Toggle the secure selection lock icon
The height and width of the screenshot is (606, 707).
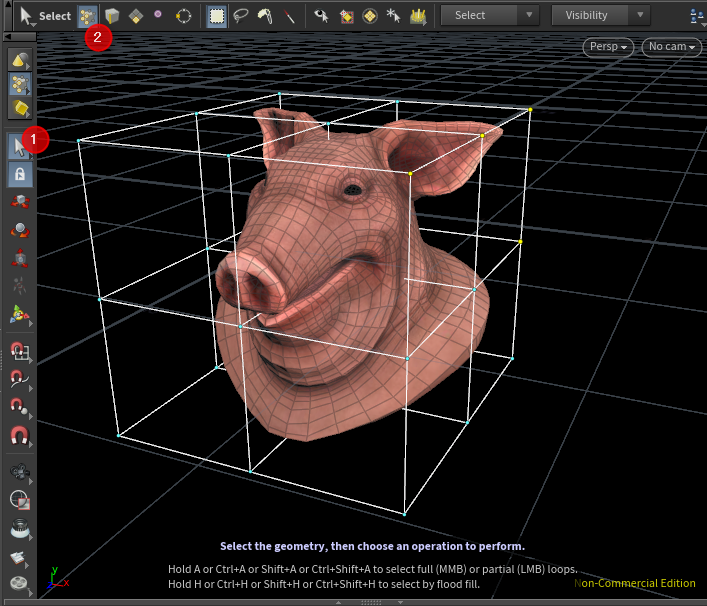20,174
